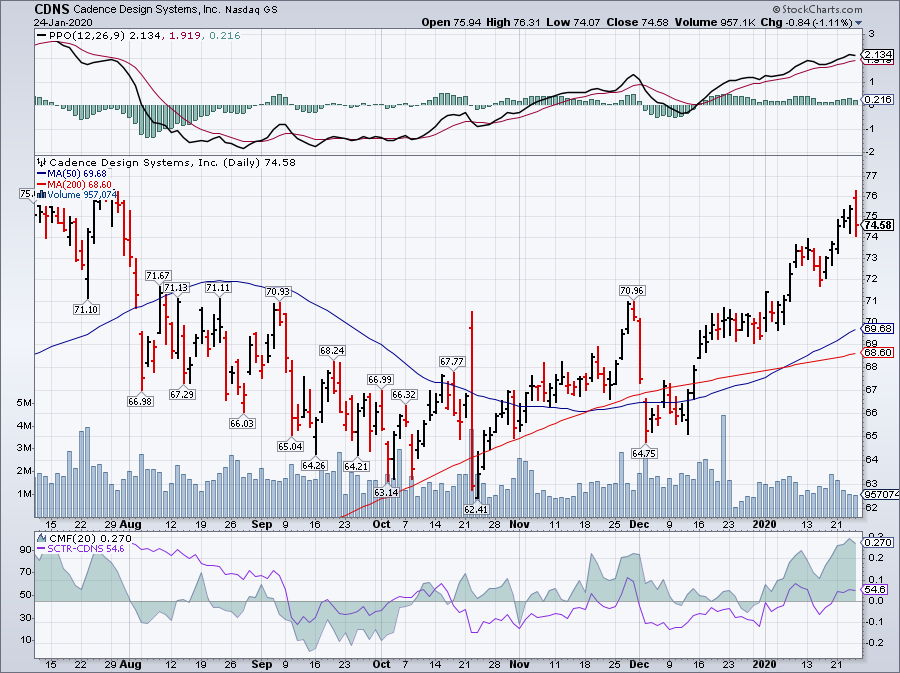
Task: Click the 'Nasdaq GS' exchange label
Action: click(x=251, y=10)
